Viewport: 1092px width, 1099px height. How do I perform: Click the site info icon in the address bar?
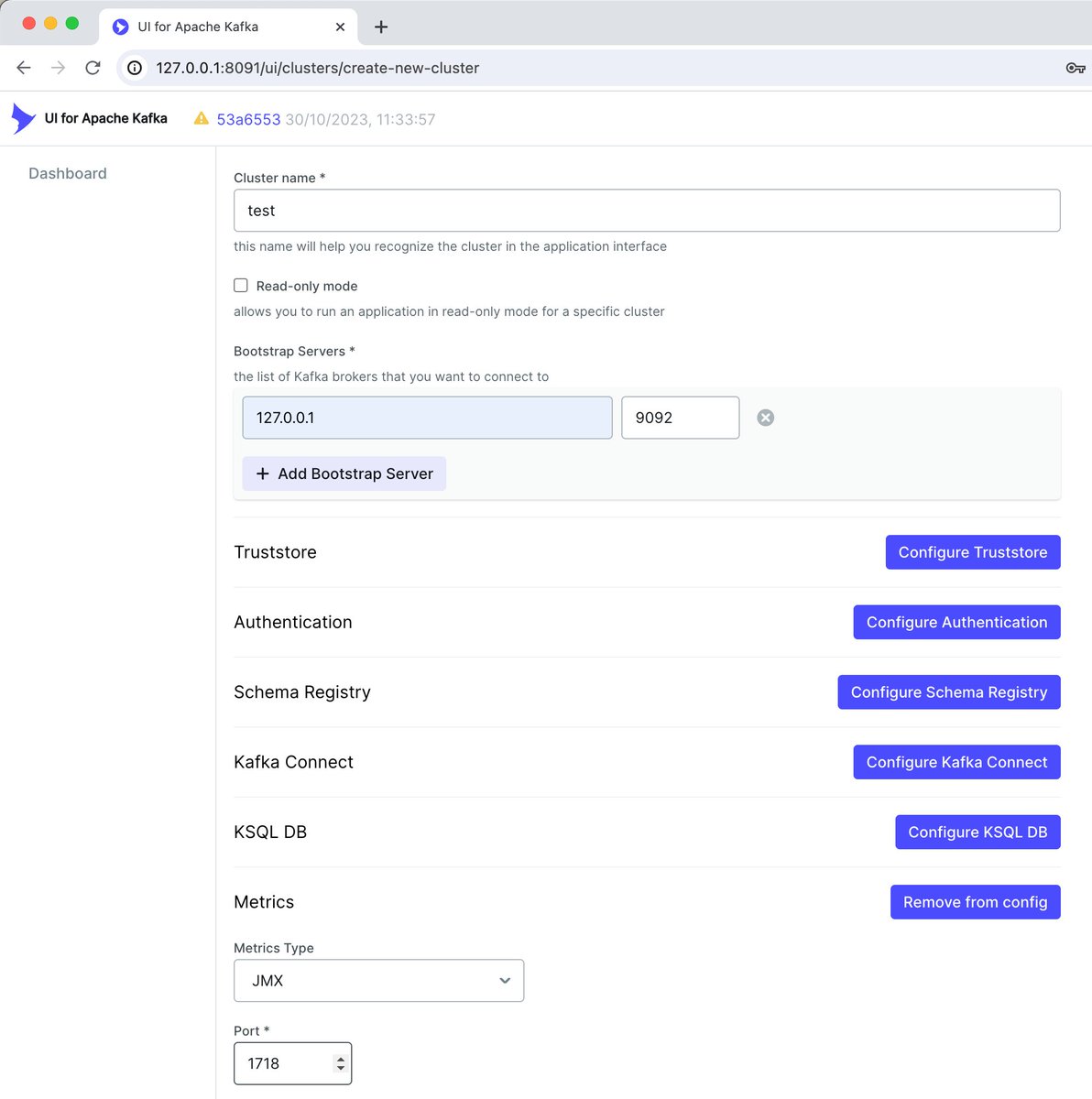pyautogui.click(x=135, y=67)
